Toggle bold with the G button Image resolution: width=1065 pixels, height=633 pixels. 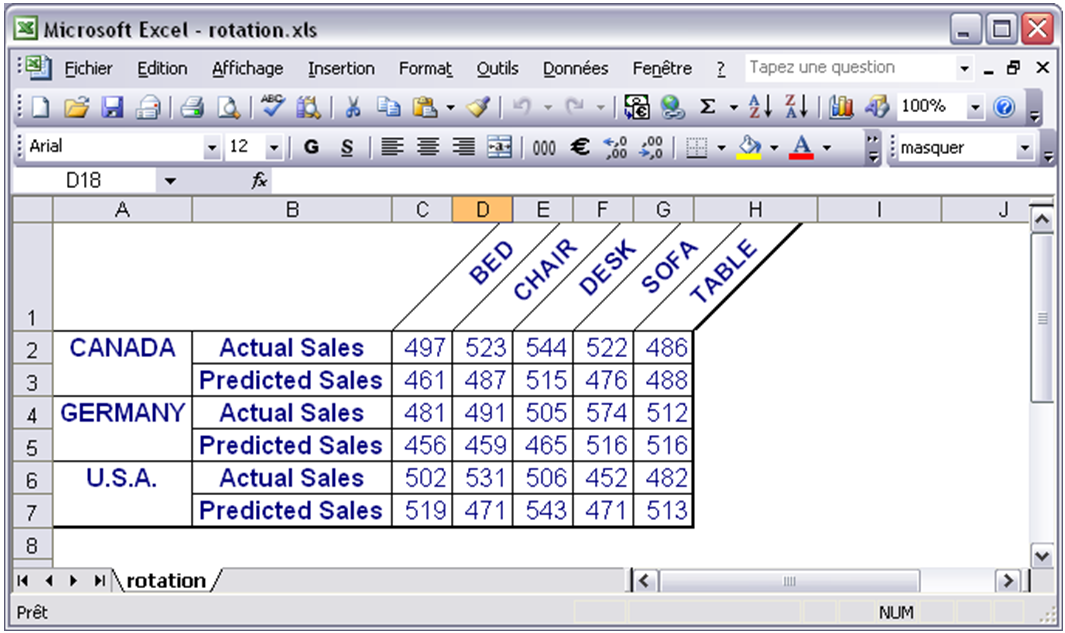coord(311,148)
